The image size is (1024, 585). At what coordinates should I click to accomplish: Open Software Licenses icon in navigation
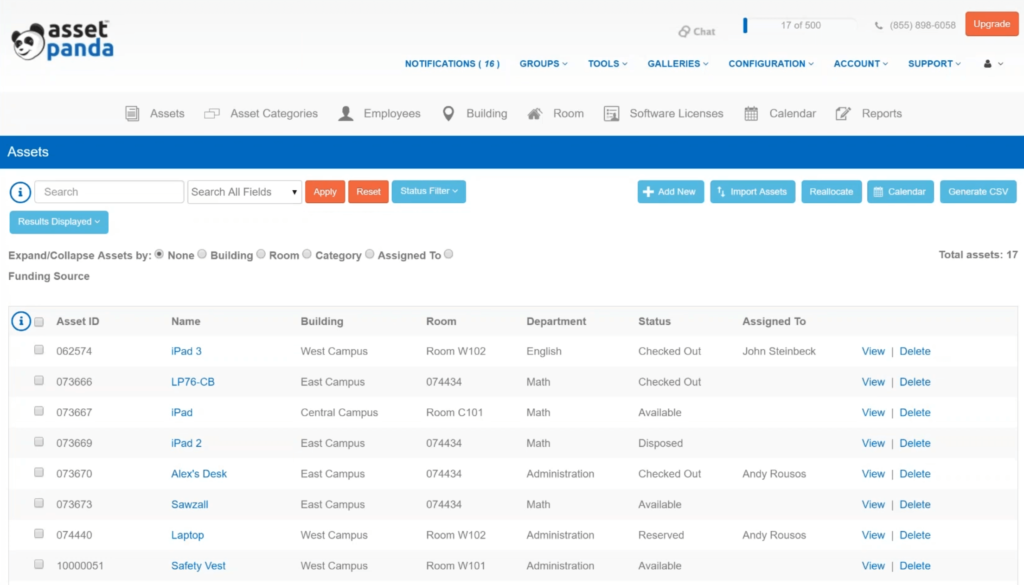click(612, 114)
